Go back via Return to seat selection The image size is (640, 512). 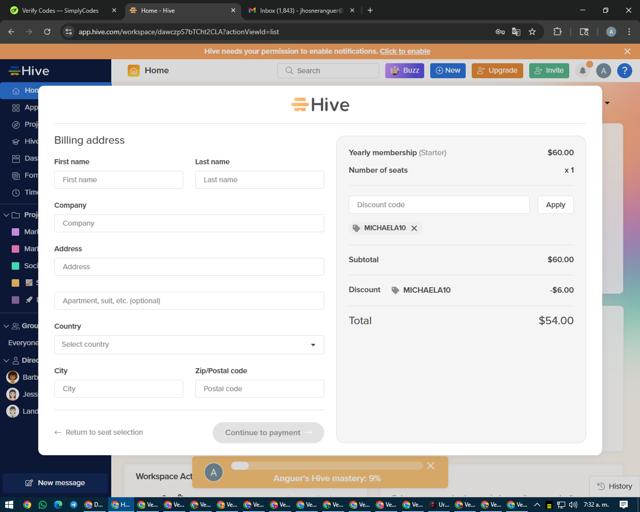point(99,432)
